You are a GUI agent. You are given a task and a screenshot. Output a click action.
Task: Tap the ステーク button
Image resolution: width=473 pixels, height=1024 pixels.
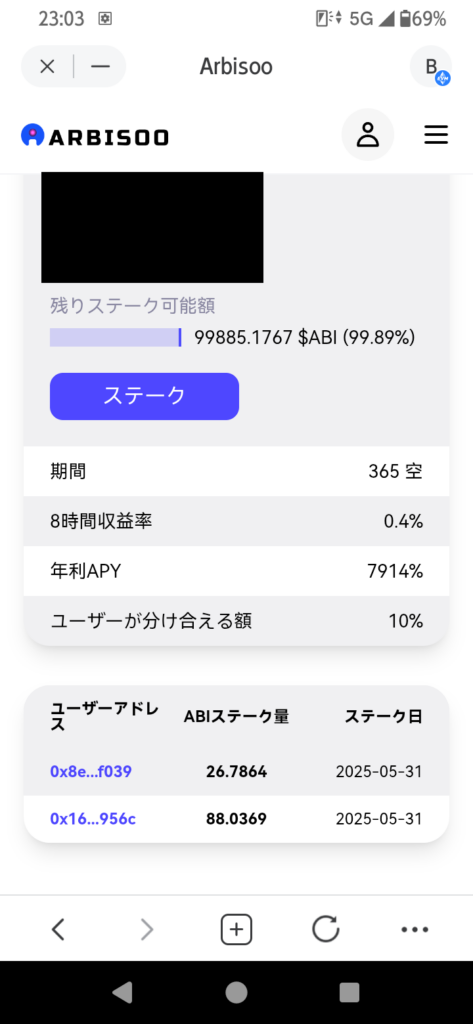click(x=144, y=396)
